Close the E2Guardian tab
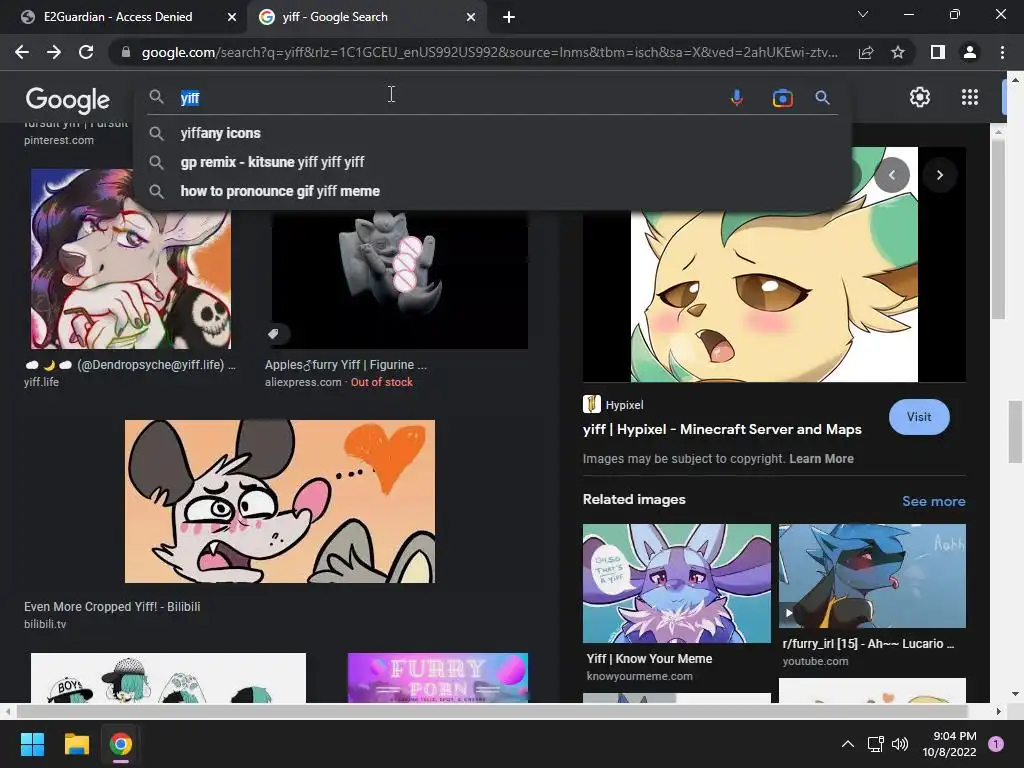 click(232, 17)
